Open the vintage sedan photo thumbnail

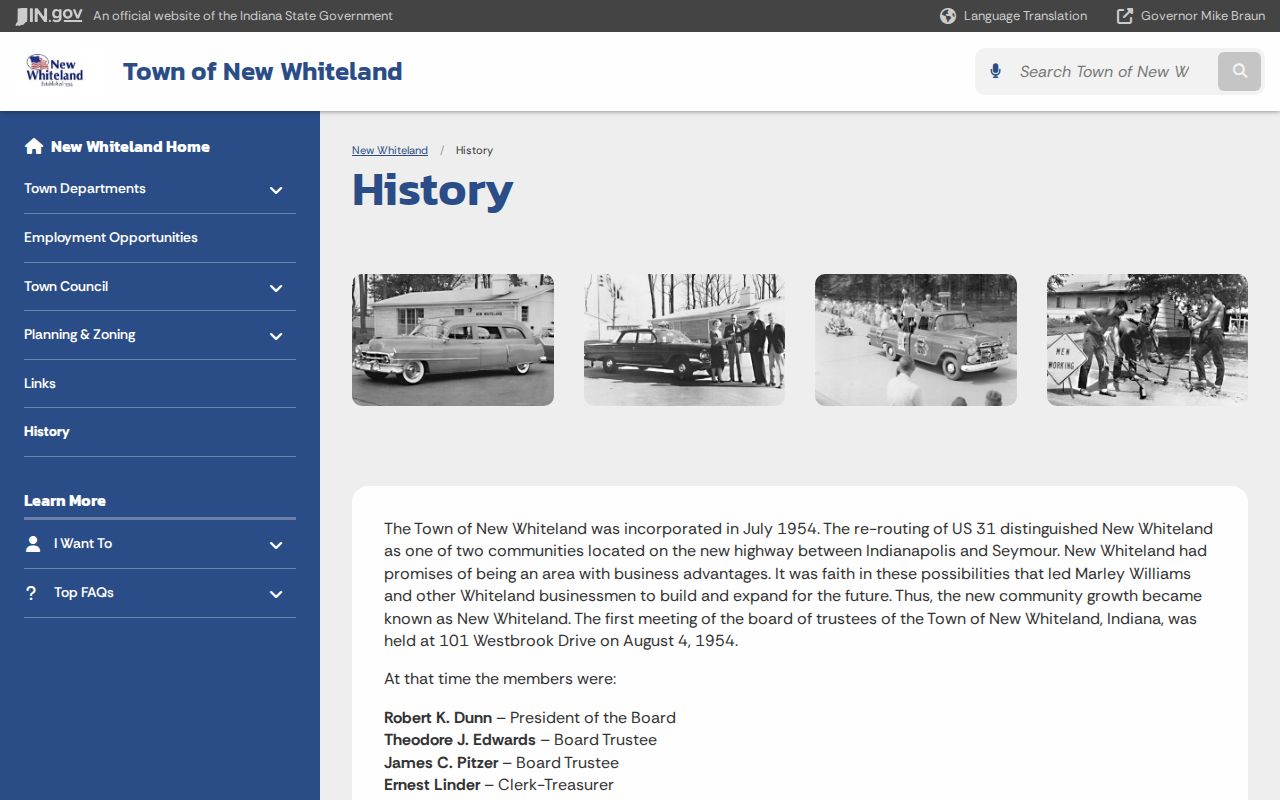tap(453, 340)
